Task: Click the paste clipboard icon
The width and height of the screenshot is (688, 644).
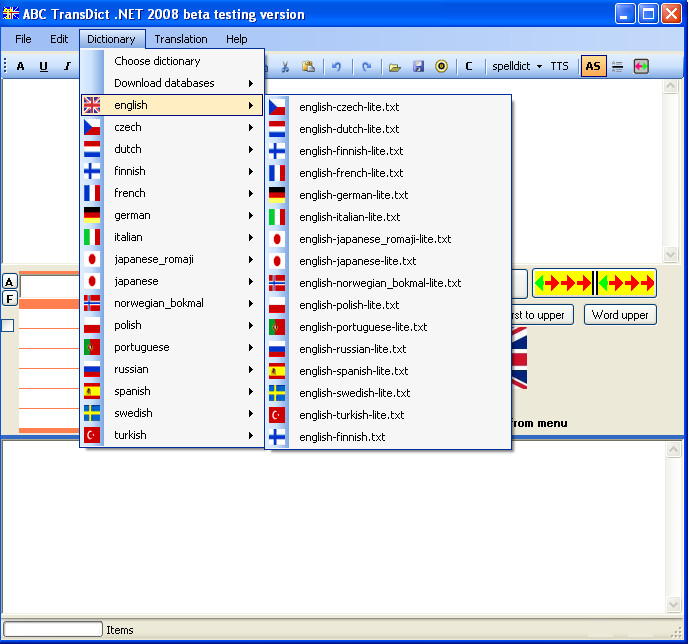Action: coord(308,66)
